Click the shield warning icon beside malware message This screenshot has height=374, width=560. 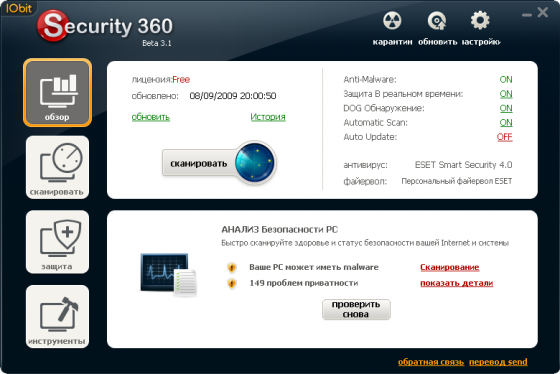click(x=232, y=267)
